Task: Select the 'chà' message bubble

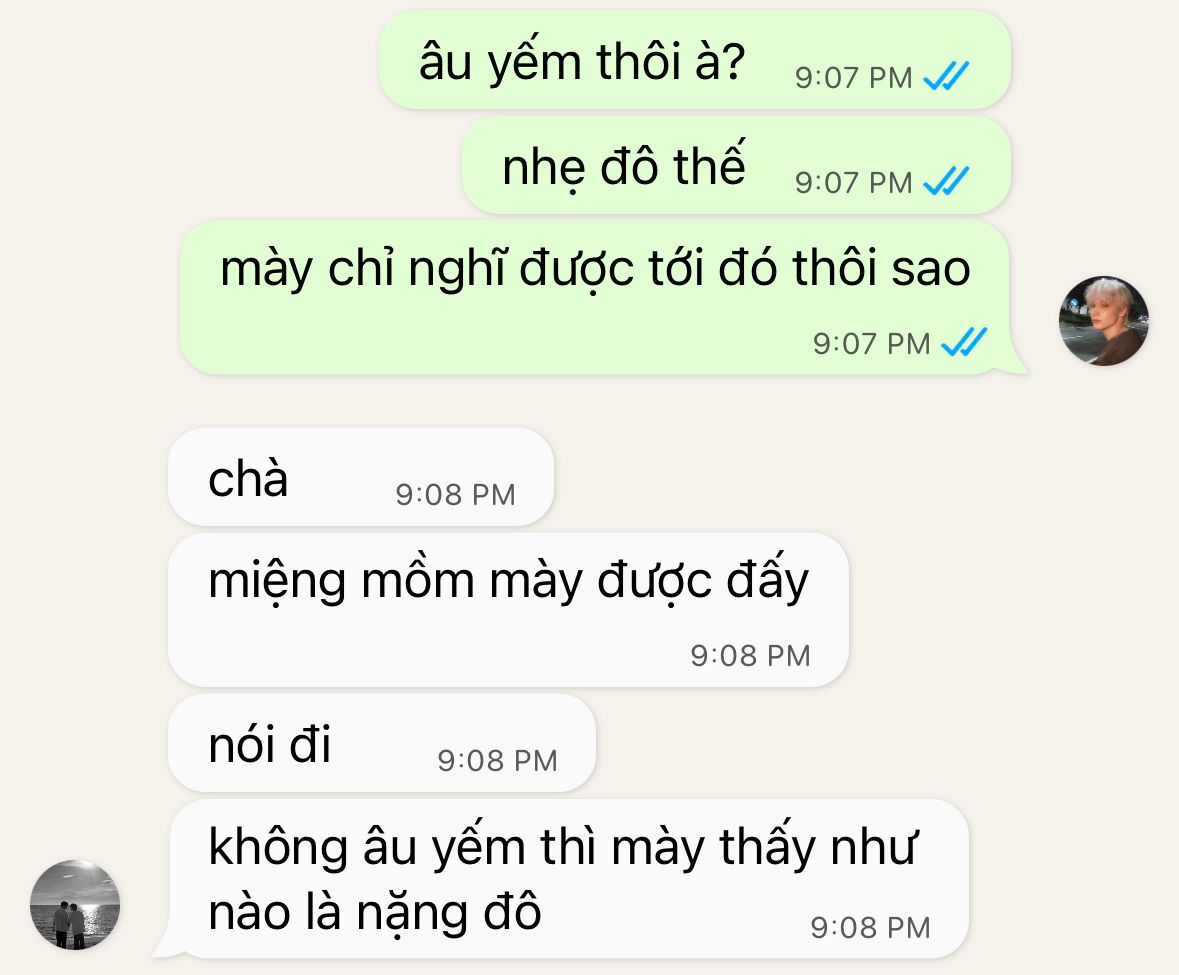Action: coord(361,477)
